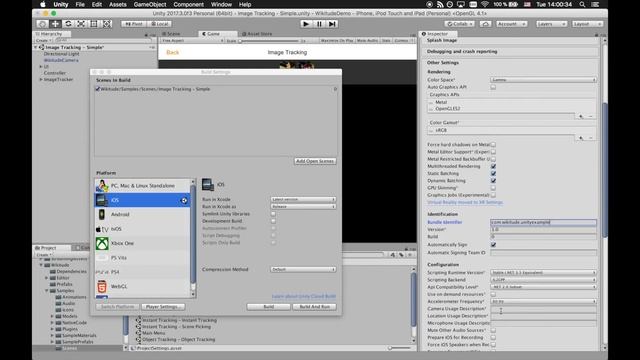Toggle Development Build checkbox
Viewport: 640px width, 360px height.
click(x=273, y=221)
